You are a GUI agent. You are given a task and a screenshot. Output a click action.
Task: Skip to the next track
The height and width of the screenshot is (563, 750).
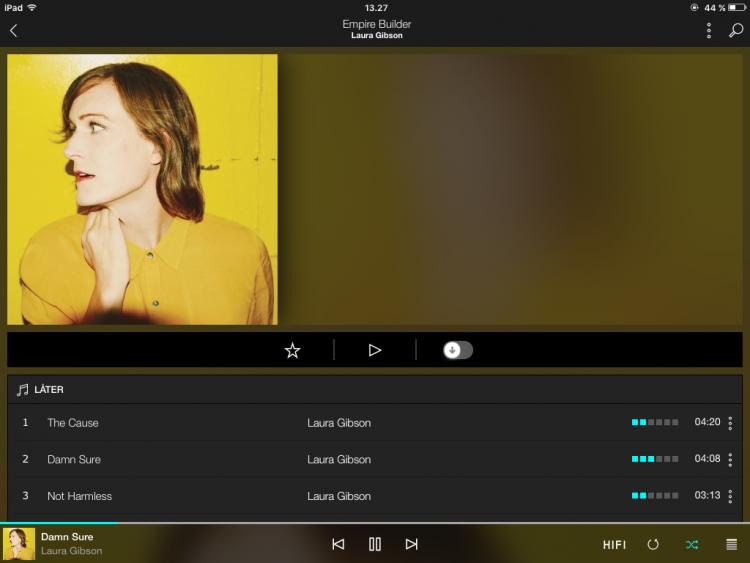[x=411, y=544]
